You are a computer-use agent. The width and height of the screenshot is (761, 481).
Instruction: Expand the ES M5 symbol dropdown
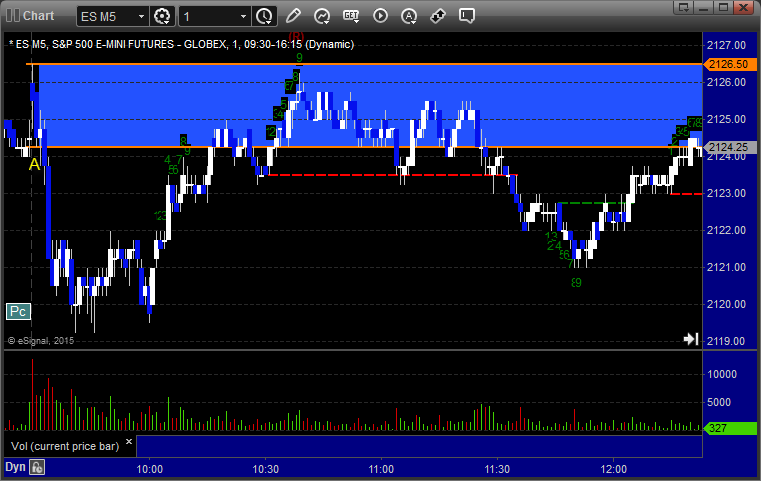tap(141, 17)
